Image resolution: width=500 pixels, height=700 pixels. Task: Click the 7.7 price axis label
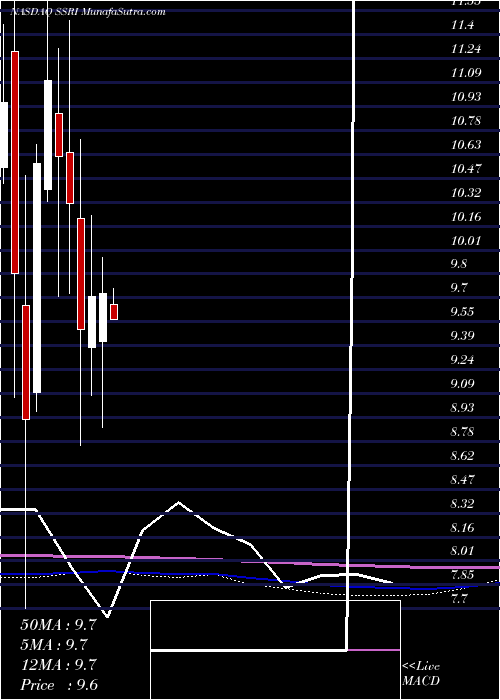459,599
